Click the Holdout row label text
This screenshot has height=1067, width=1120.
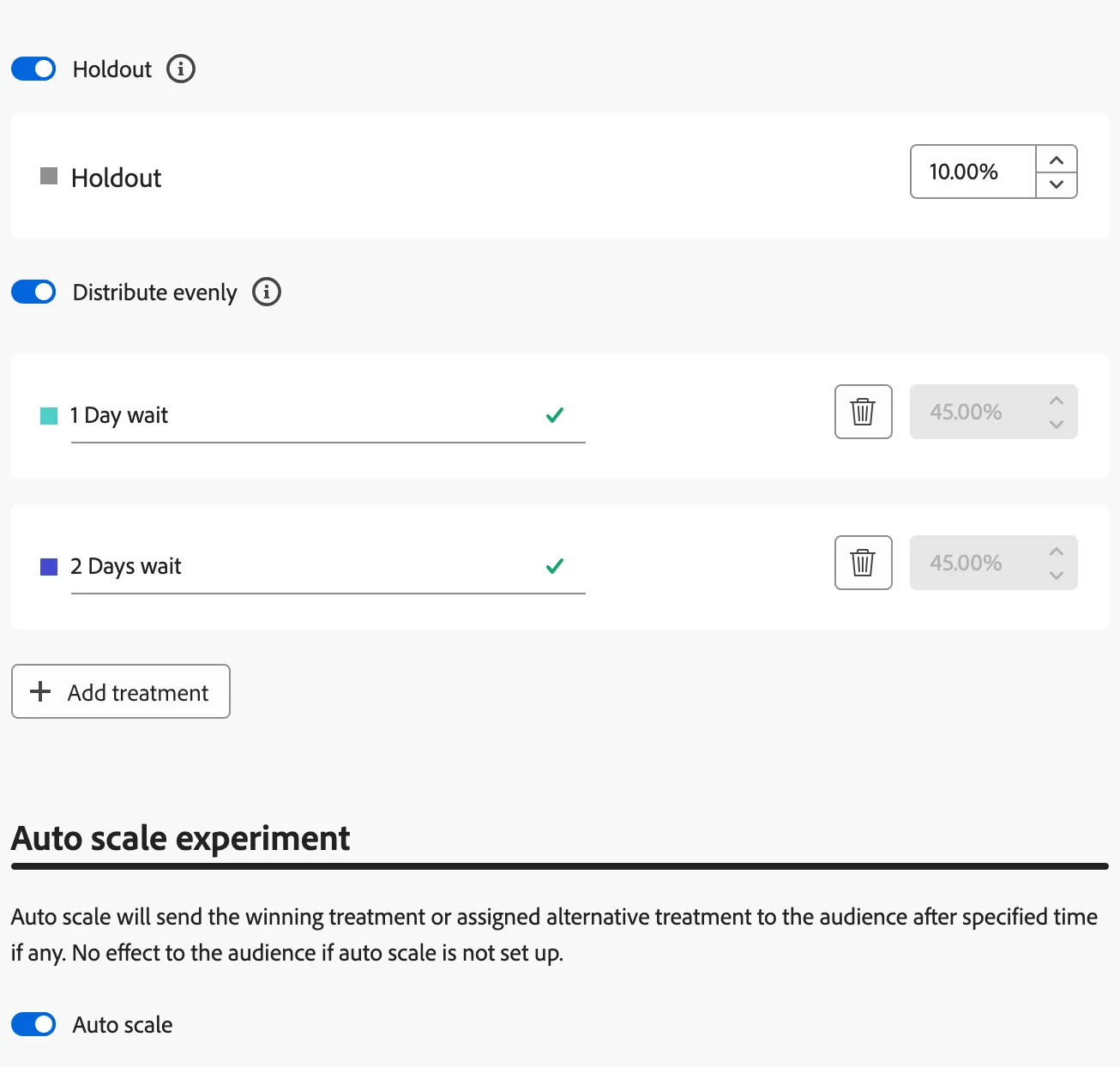click(x=116, y=178)
